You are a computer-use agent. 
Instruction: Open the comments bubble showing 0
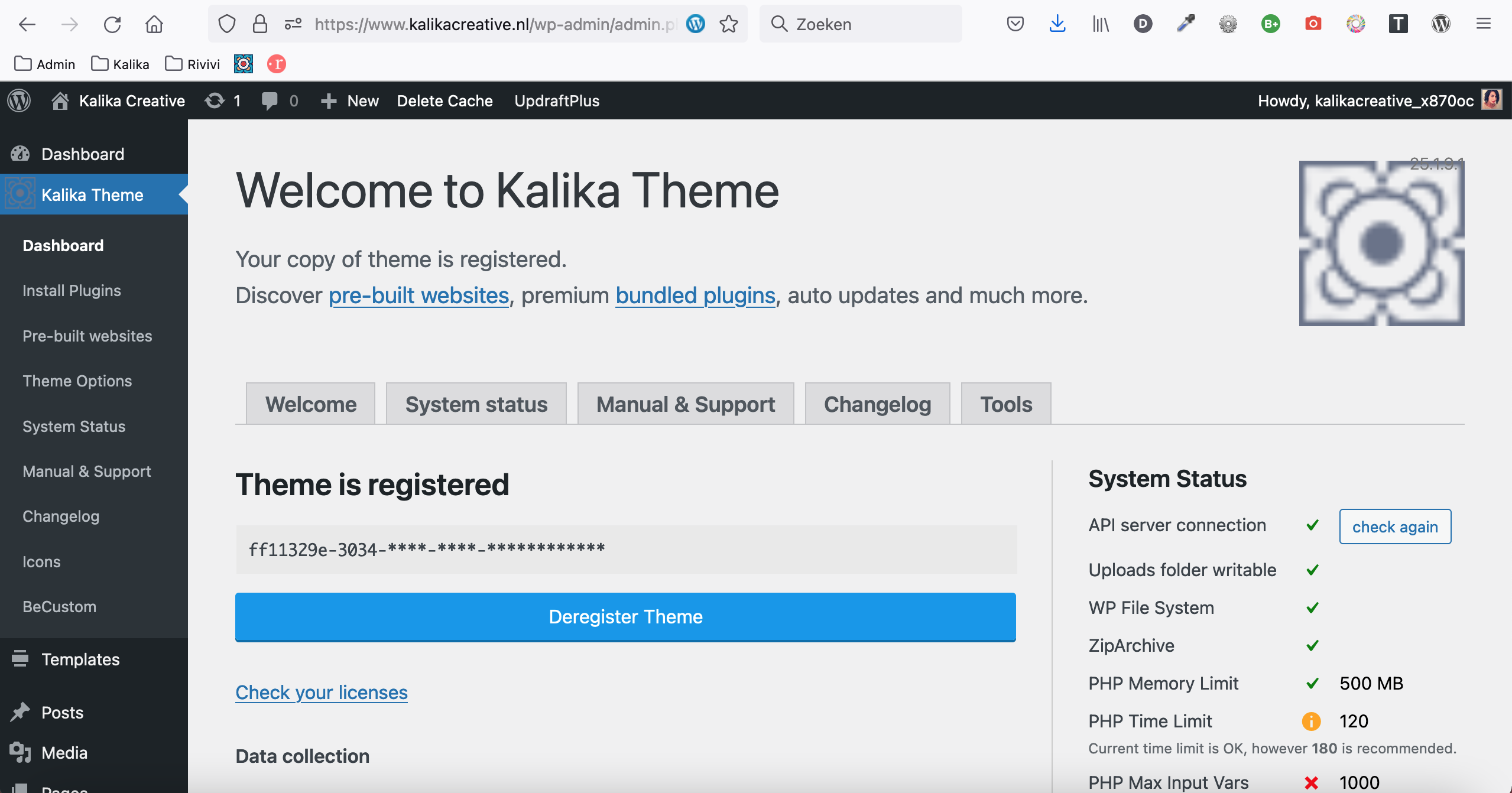tap(280, 100)
